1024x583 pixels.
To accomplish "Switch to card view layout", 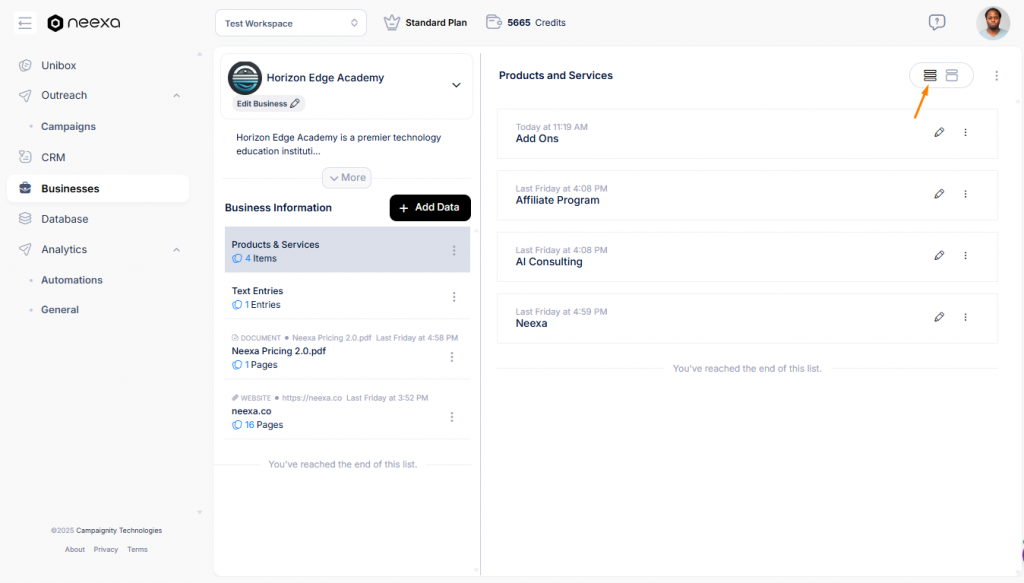I will point(952,75).
